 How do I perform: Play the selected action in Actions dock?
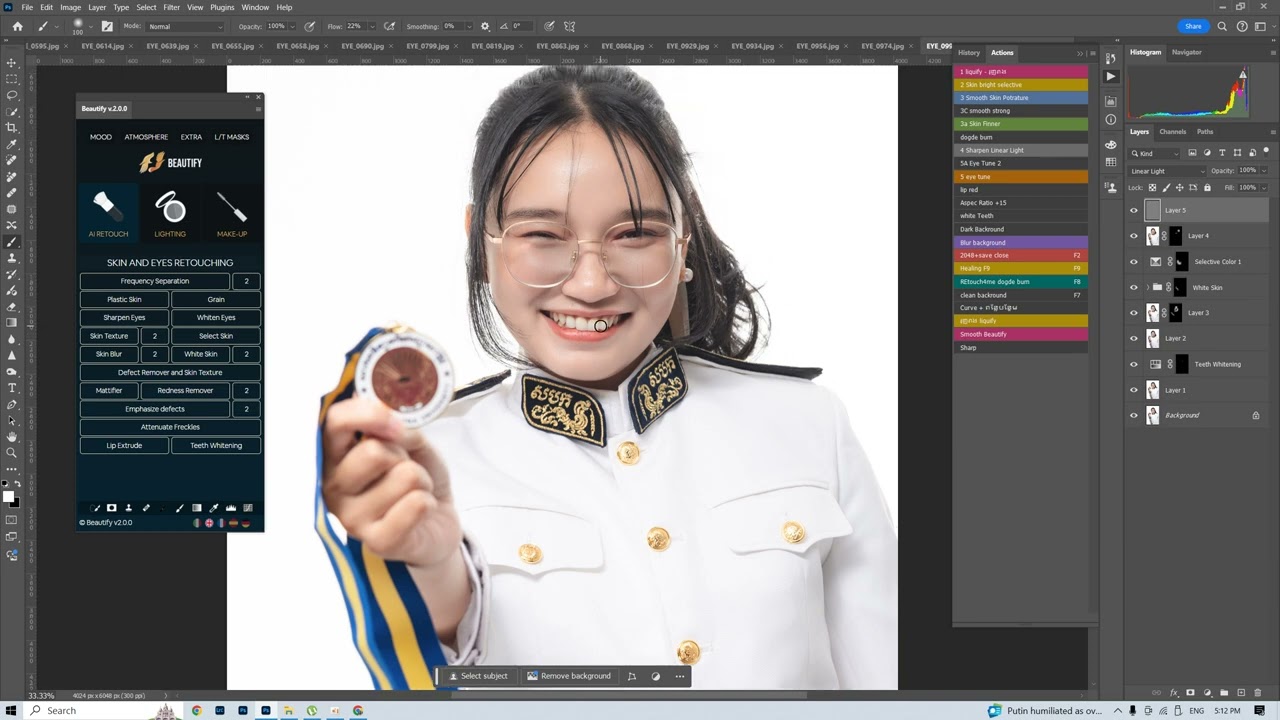click(x=1111, y=76)
